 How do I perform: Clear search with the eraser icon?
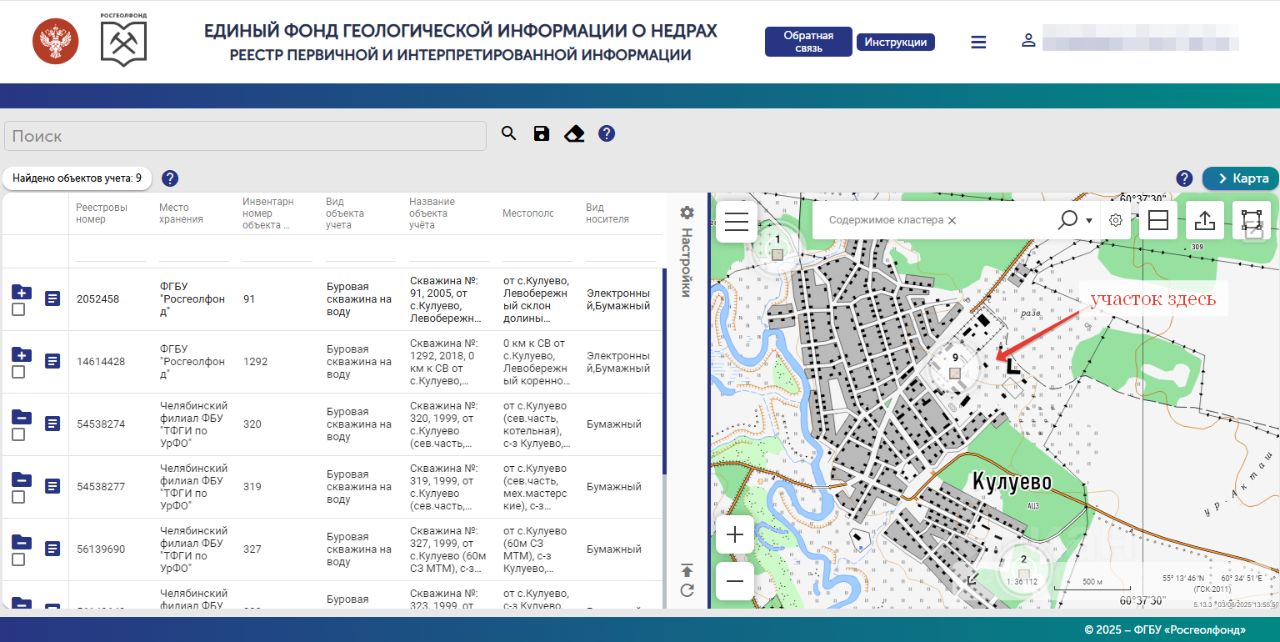coord(574,134)
